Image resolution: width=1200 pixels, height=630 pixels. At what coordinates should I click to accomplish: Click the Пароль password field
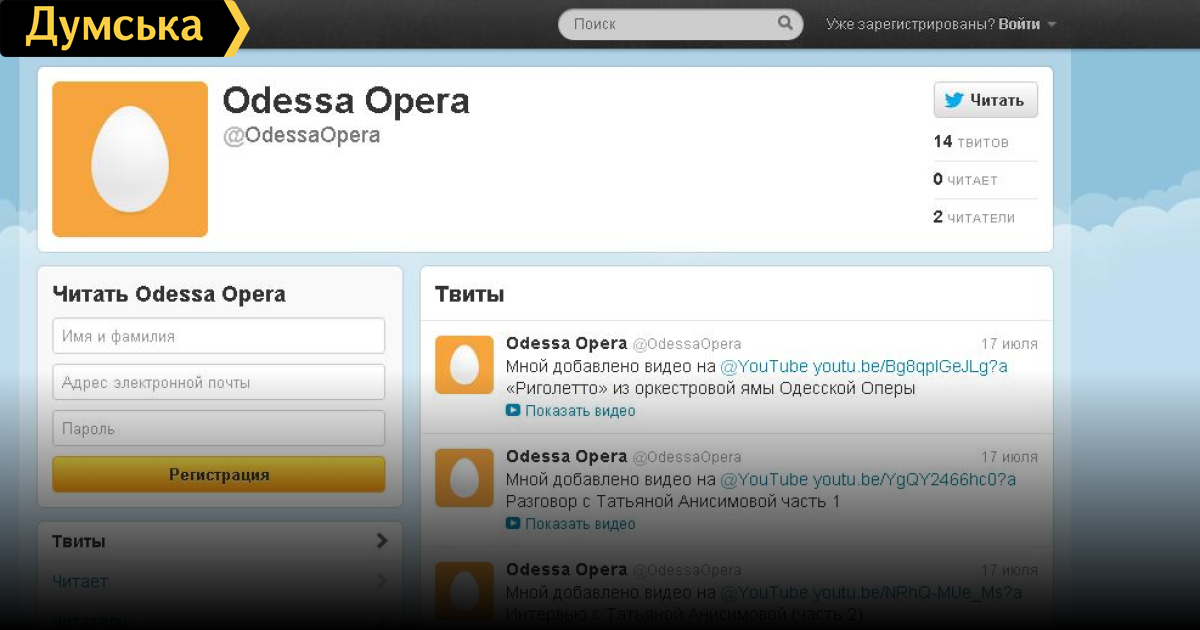[218, 428]
